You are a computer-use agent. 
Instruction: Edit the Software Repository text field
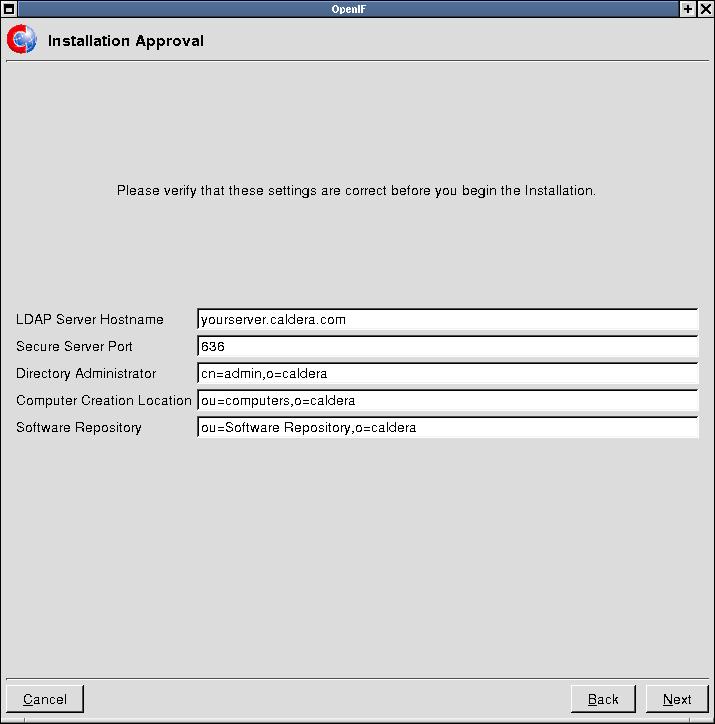(447, 428)
